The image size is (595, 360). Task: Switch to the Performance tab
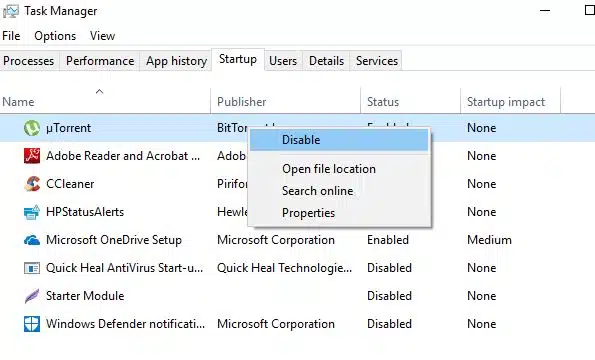tap(100, 61)
